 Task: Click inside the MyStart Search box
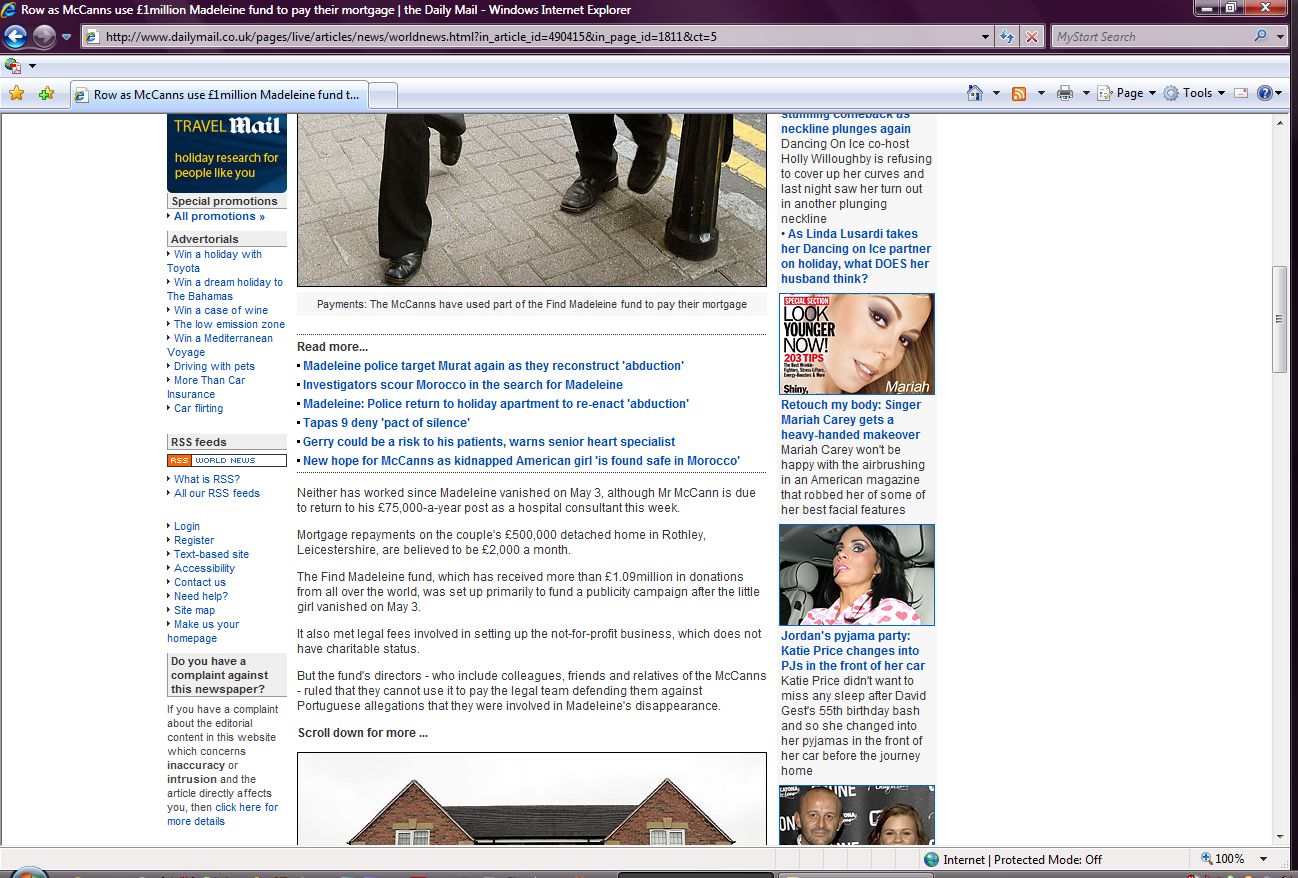[x=1150, y=37]
